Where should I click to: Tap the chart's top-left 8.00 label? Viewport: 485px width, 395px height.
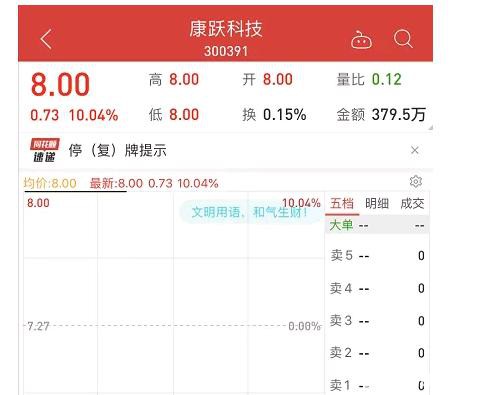point(38,203)
